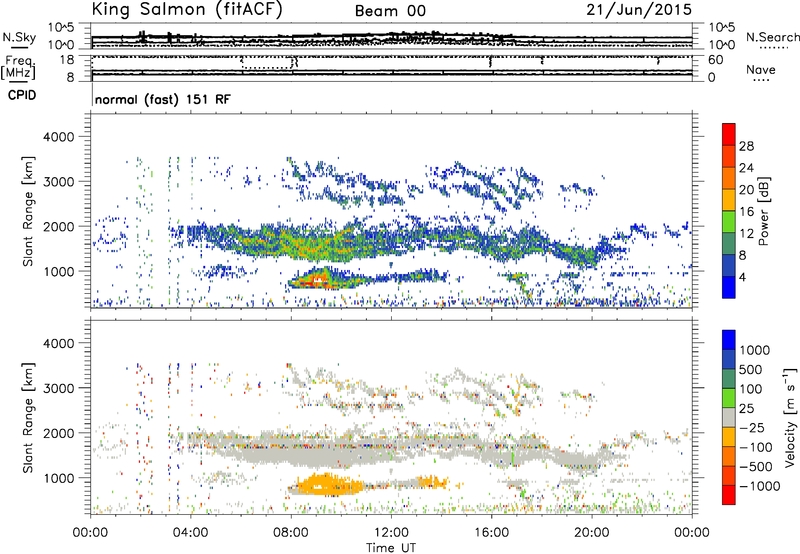Select the '-25' label on Velocity colorbar

click(753, 427)
